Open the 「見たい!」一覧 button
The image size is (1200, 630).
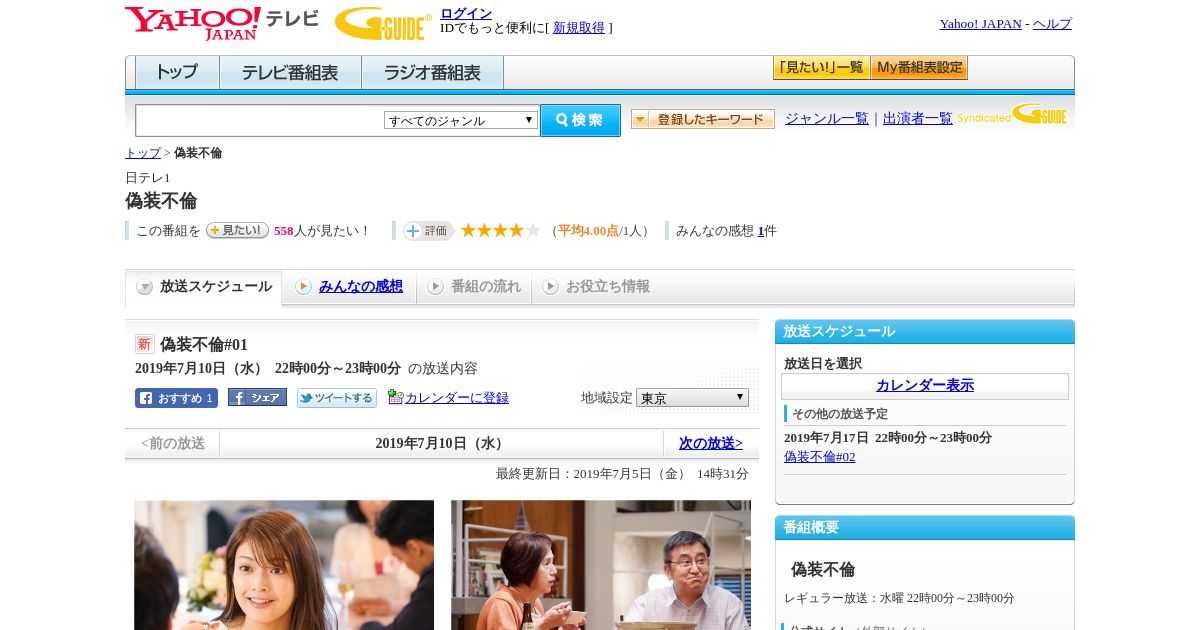click(821, 68)
